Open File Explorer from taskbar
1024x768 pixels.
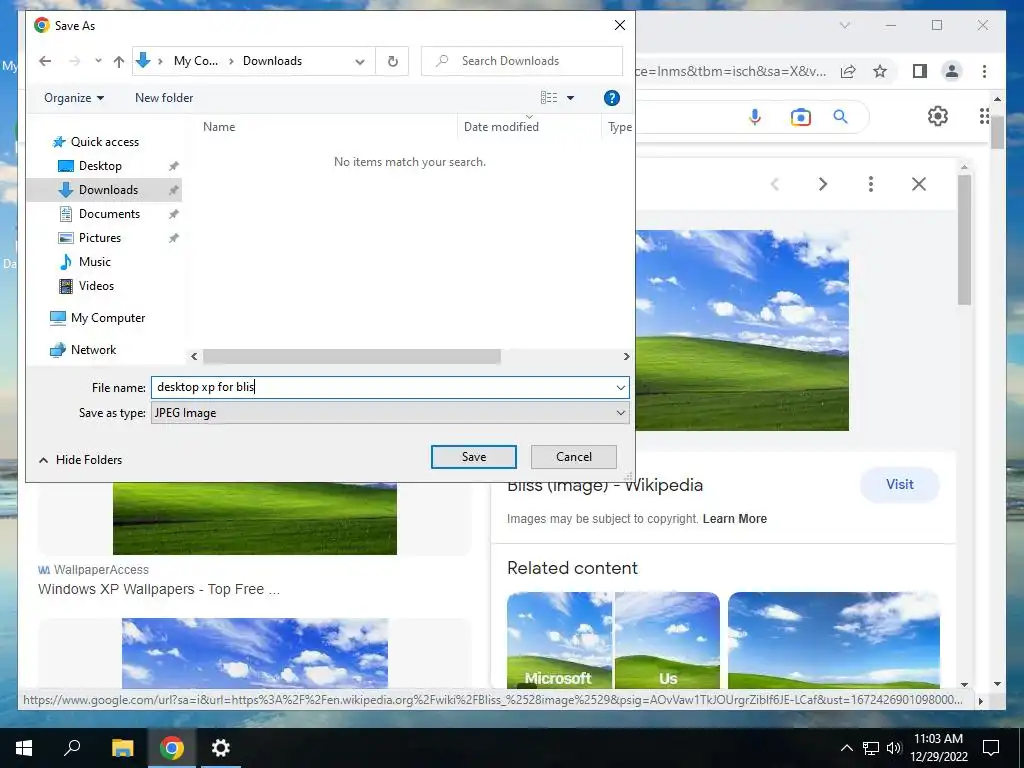pos(122,748)
